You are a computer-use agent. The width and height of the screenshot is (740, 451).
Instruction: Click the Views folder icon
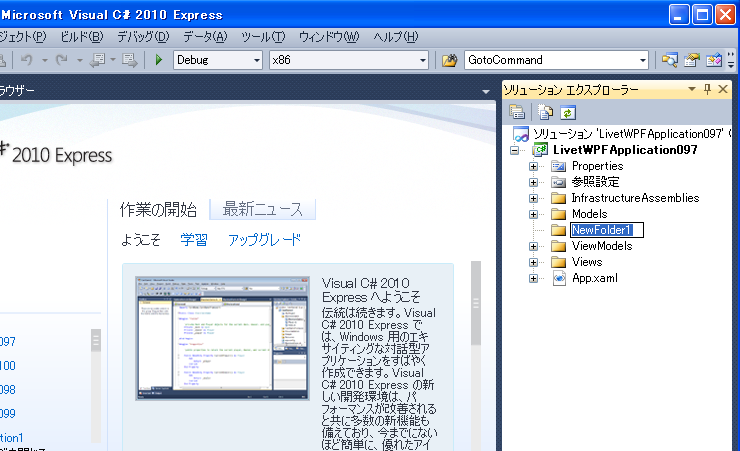[559, 262]
